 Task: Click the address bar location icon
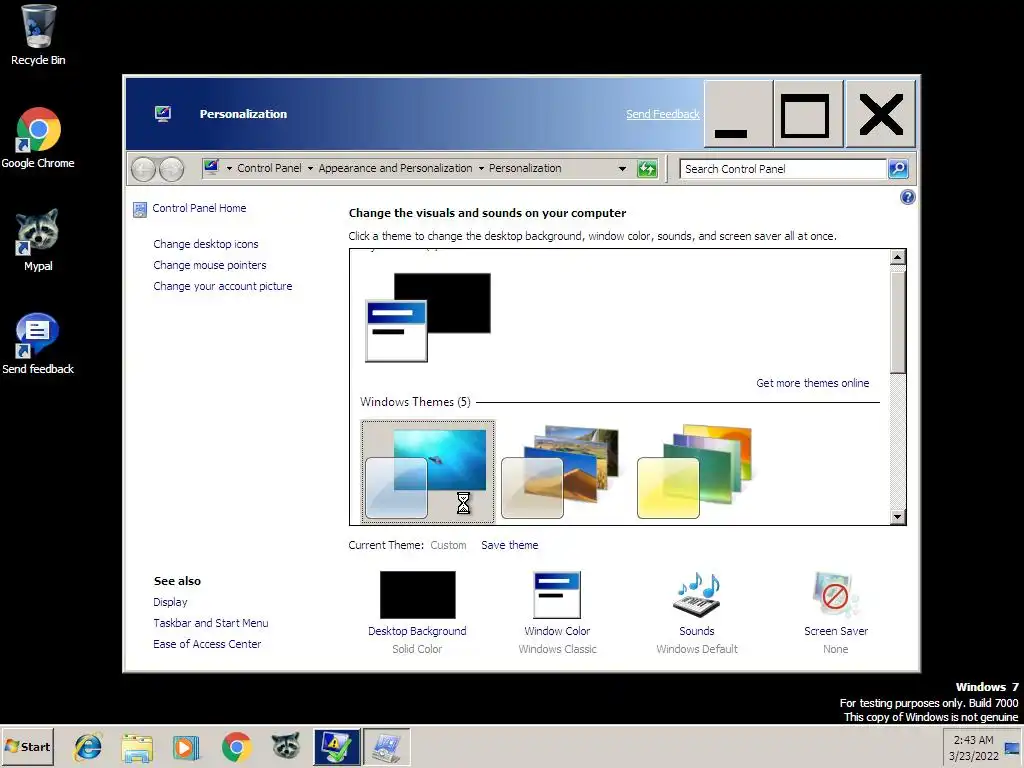pos(211,168)
